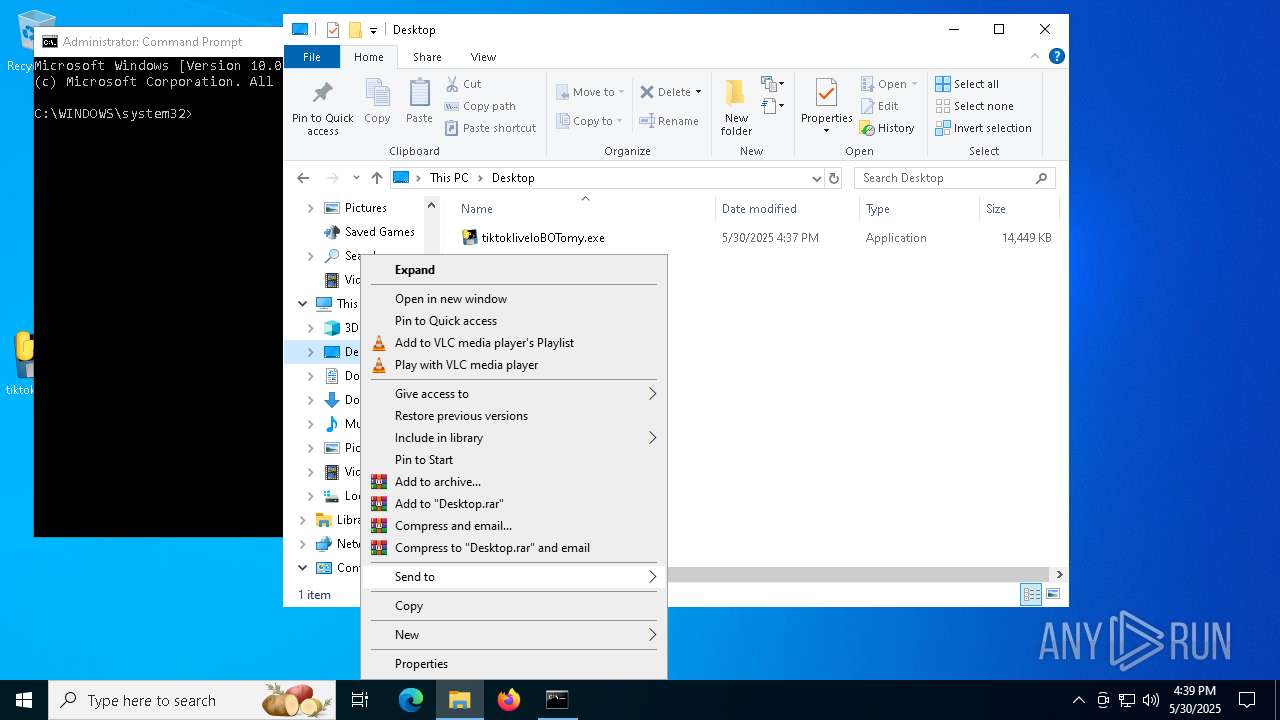Sort by the Name column header
The width and height of the screenshot is (1280, 720).
[x=585, y=209]
